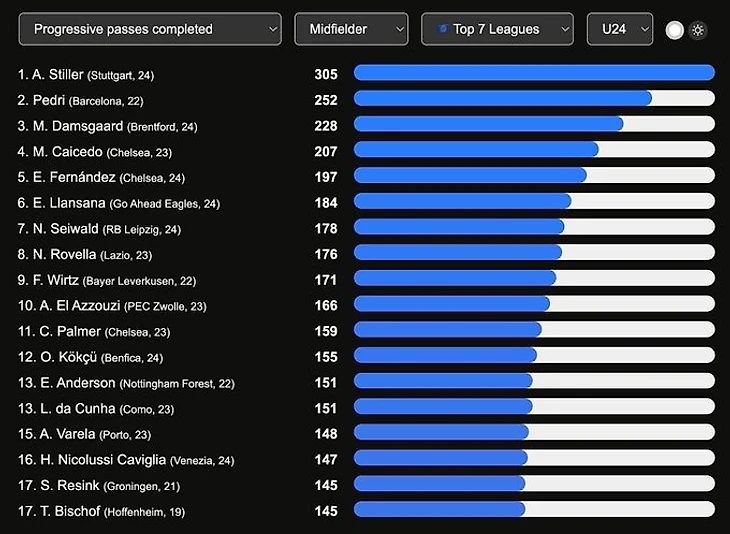
Task: Click O. Kökçü's bar
Action: click(x=534, y=355)
